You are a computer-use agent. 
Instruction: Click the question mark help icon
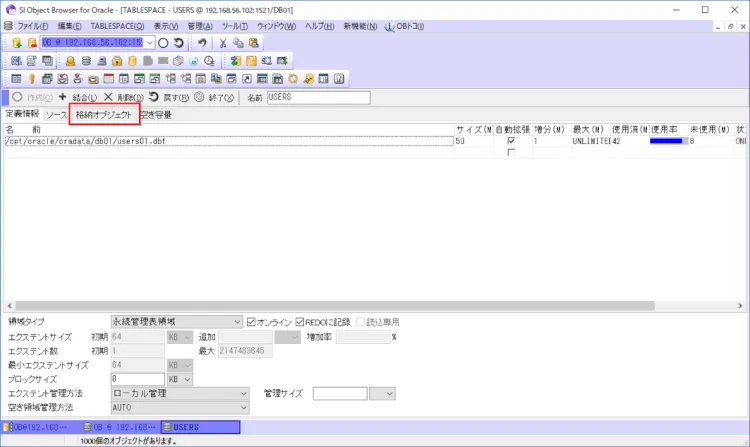pos(339,78)
